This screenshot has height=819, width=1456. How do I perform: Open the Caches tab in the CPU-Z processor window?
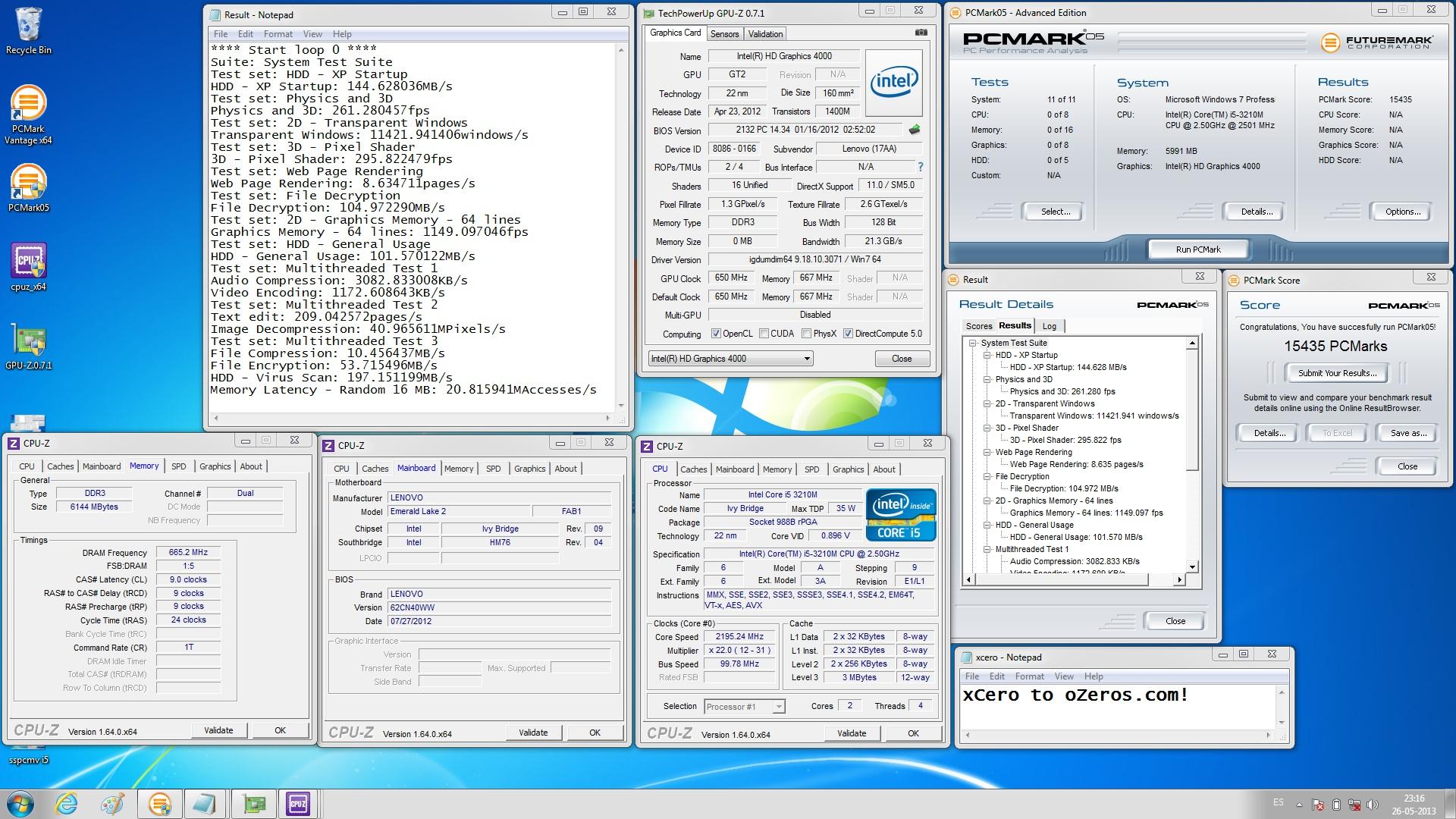click(693, 469)
